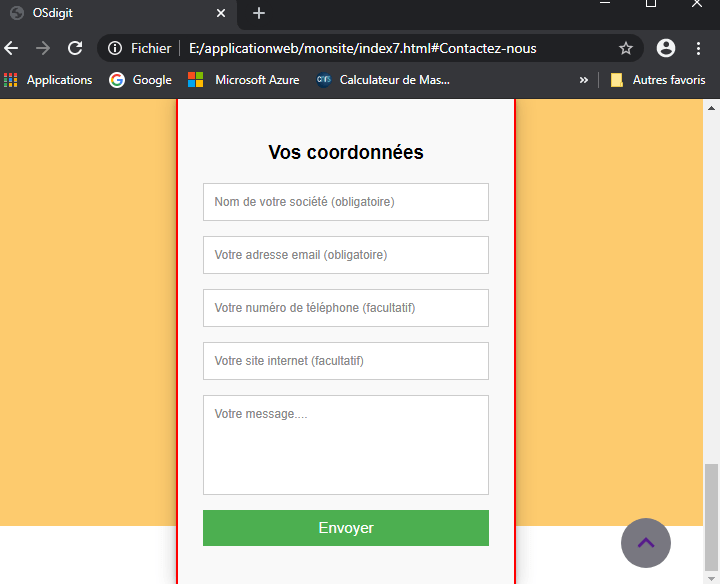Focus the Nom de votre société field

pyautogui.click(x=346, y=202)
